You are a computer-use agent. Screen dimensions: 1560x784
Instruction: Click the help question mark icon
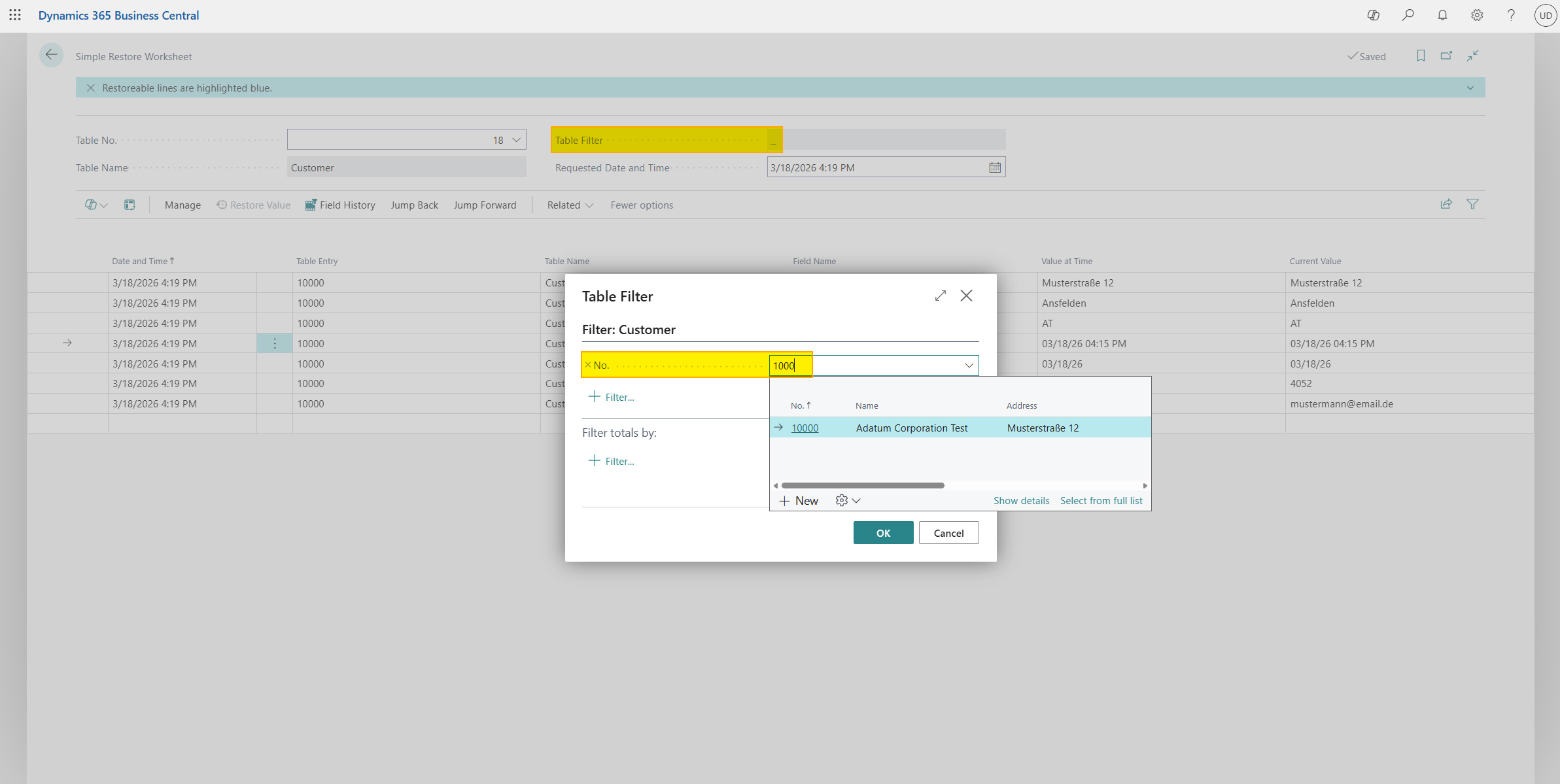[x=1511, y=15]
